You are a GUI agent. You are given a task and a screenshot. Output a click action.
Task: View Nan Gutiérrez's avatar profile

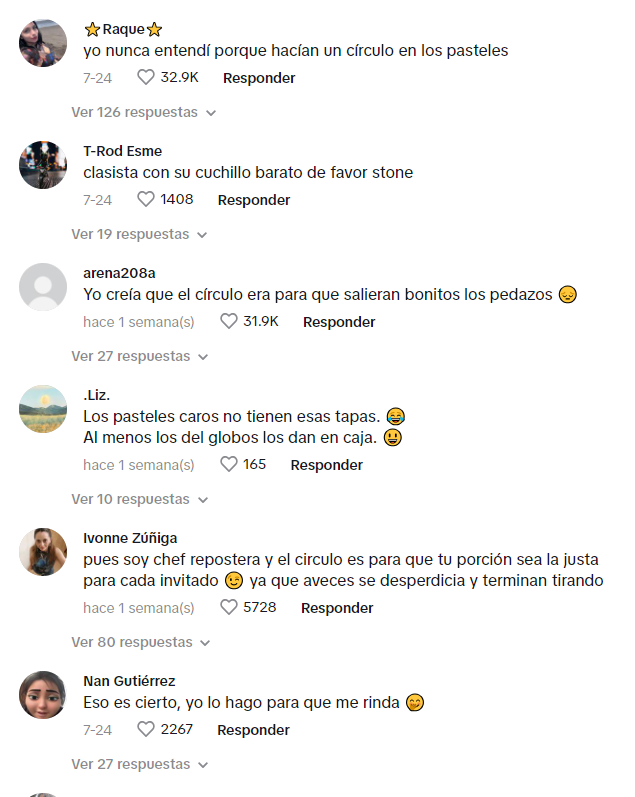[43, 695]
